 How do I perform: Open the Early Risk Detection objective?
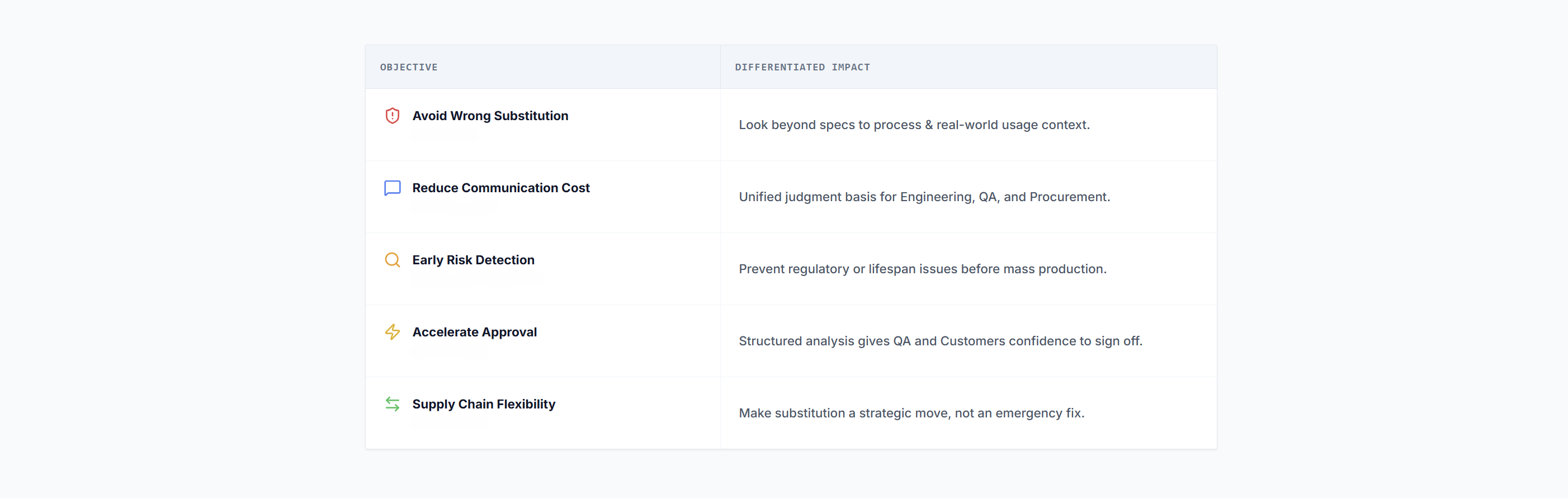click(473, 260)
